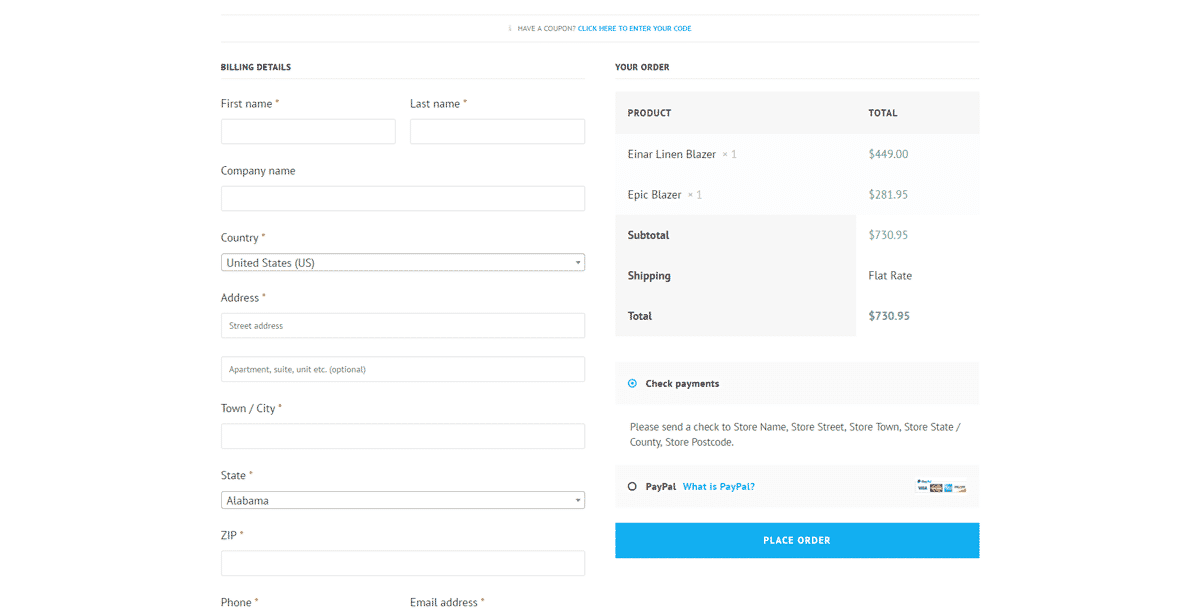Click the State dropdown arrow
The image size is (1200, 616).
tap(577, 500)
